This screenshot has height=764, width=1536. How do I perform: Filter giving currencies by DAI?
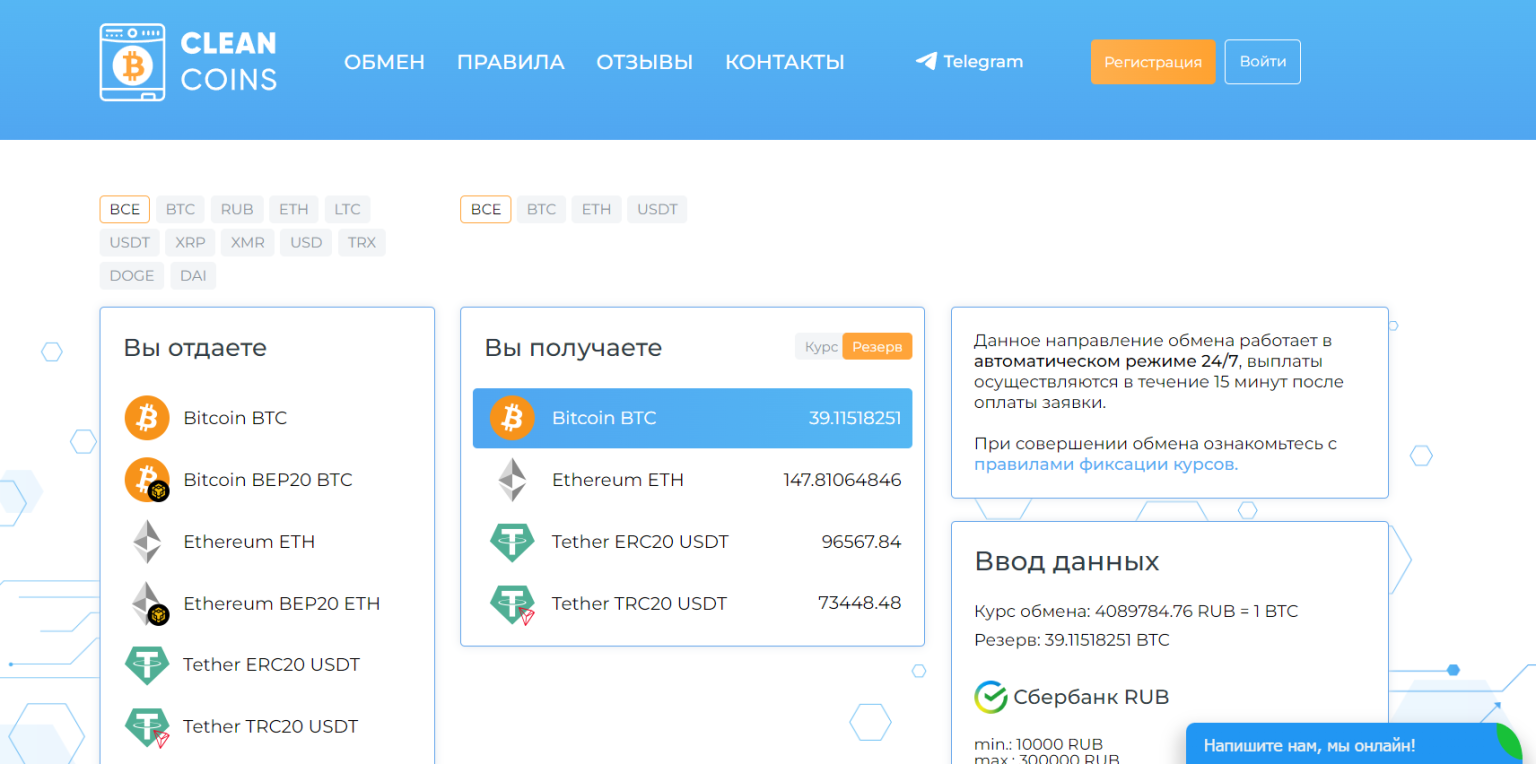pos(193,275)
